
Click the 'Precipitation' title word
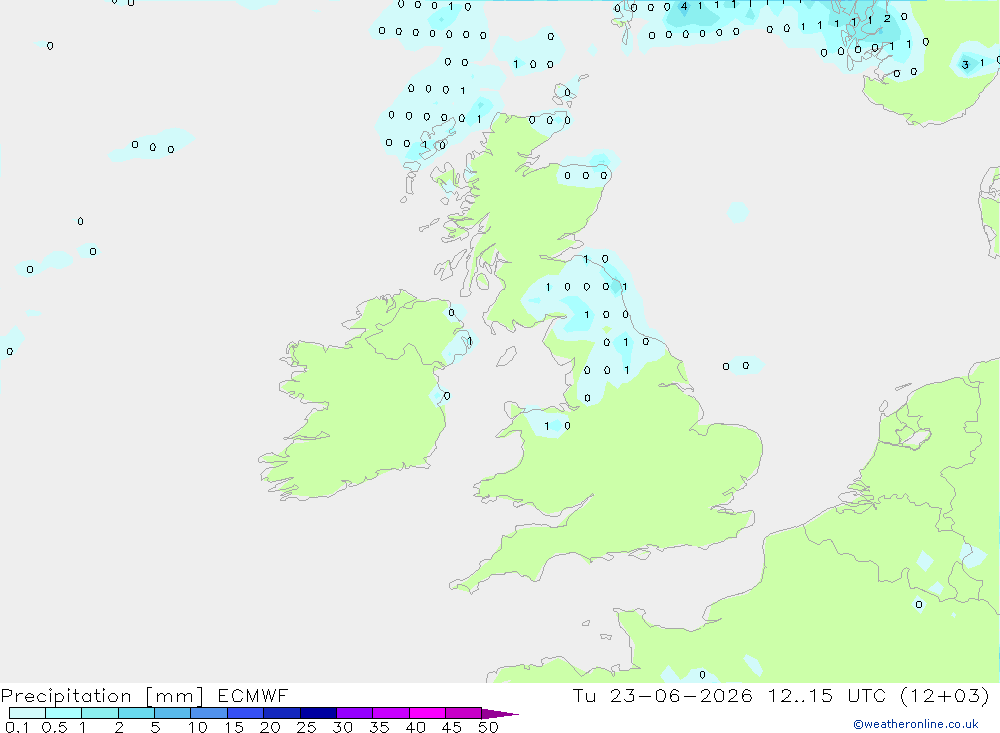(x=66, y=695)
